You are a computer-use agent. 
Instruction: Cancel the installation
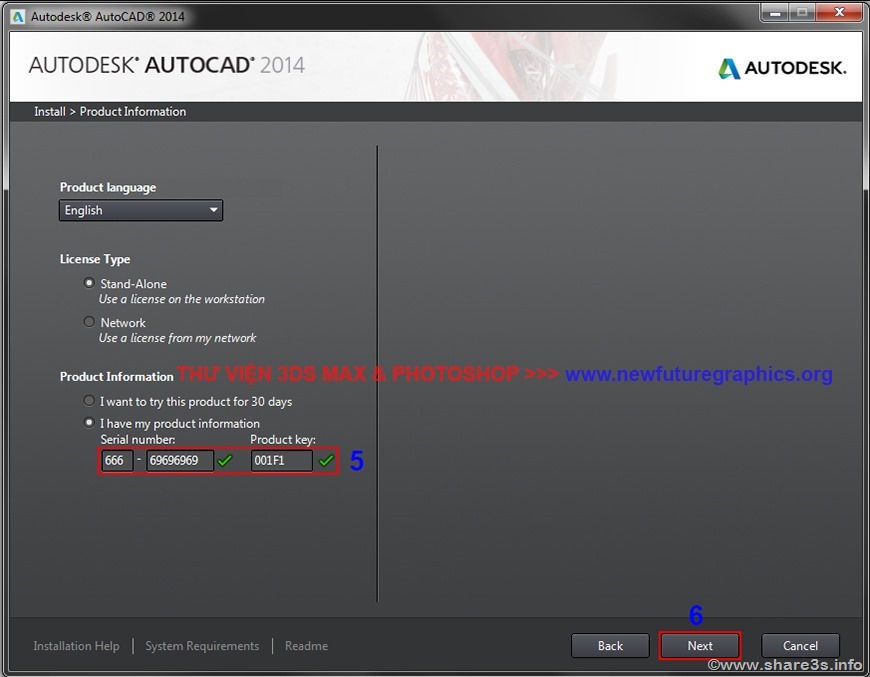[x=800, y=646]
